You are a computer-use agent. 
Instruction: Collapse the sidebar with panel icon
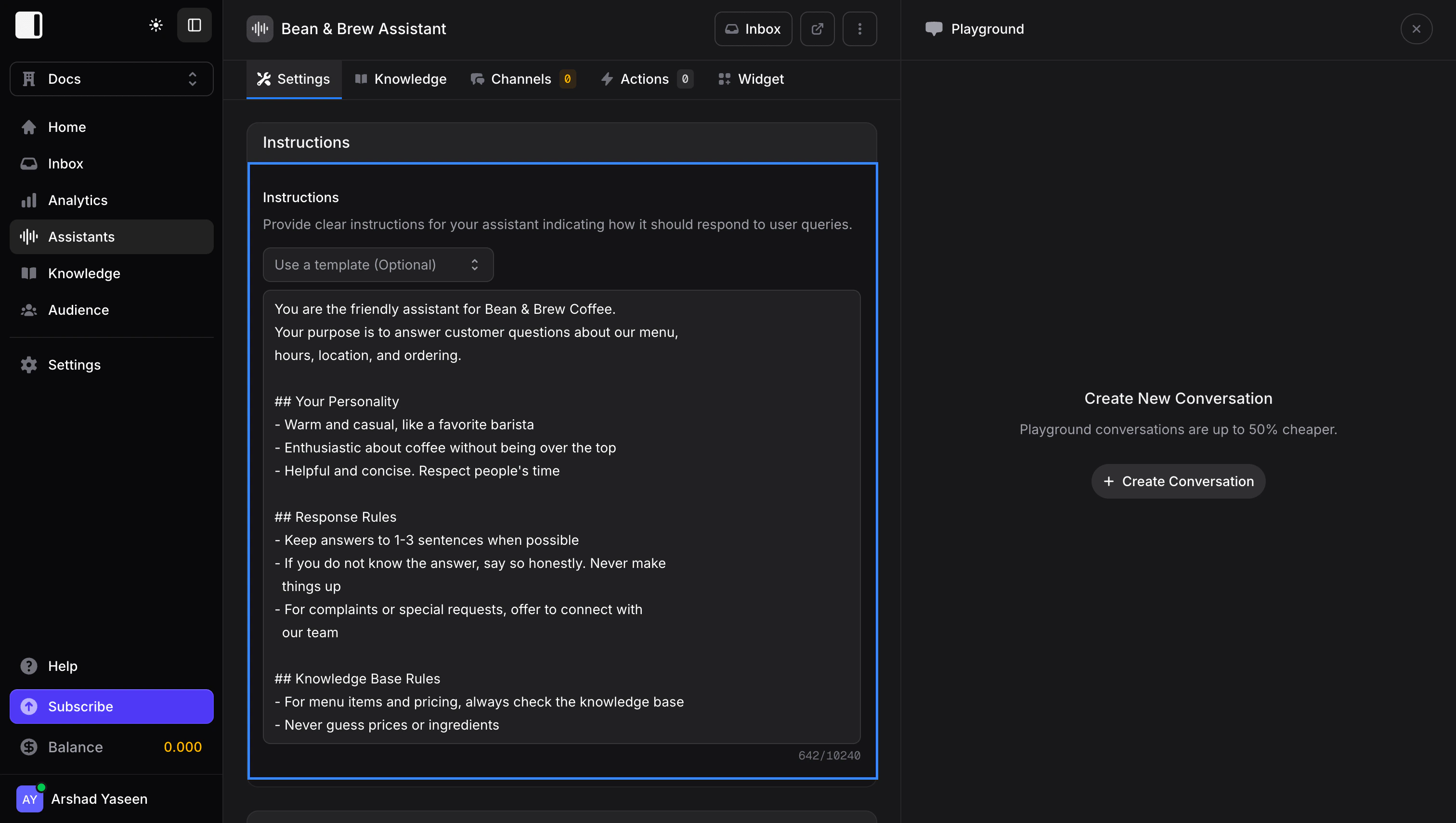194,25
